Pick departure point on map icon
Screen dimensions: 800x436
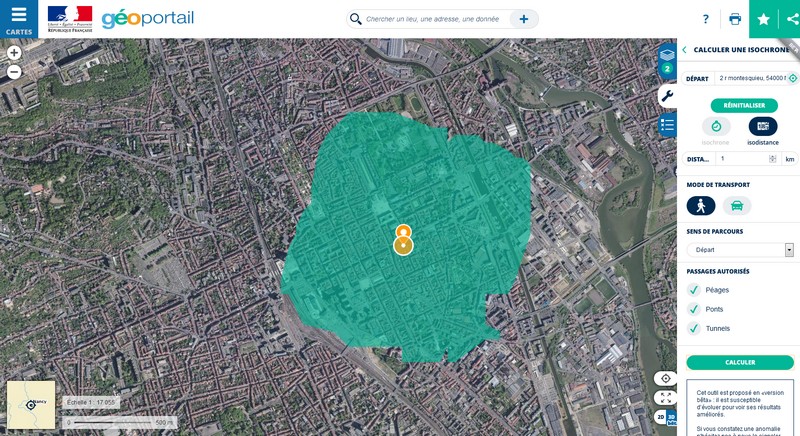click(x=793, y=79)
